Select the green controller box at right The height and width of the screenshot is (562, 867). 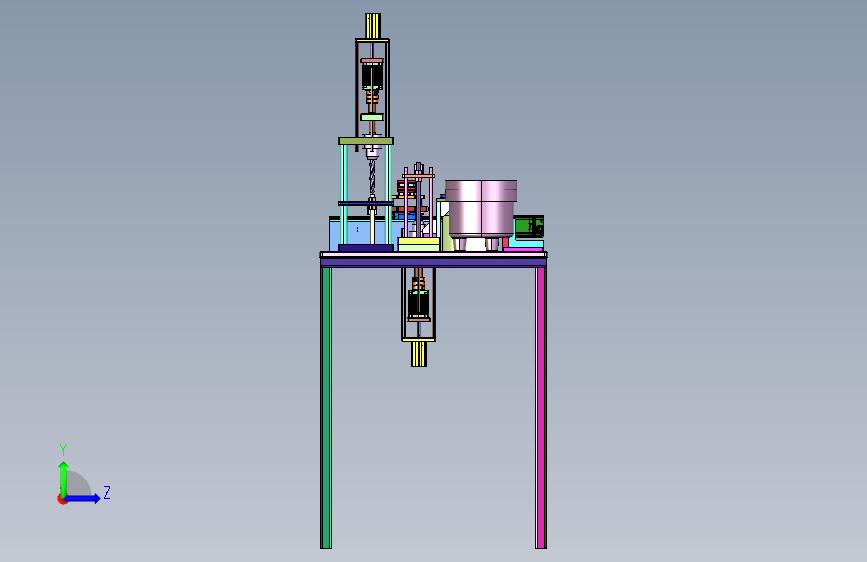[529, 226]
